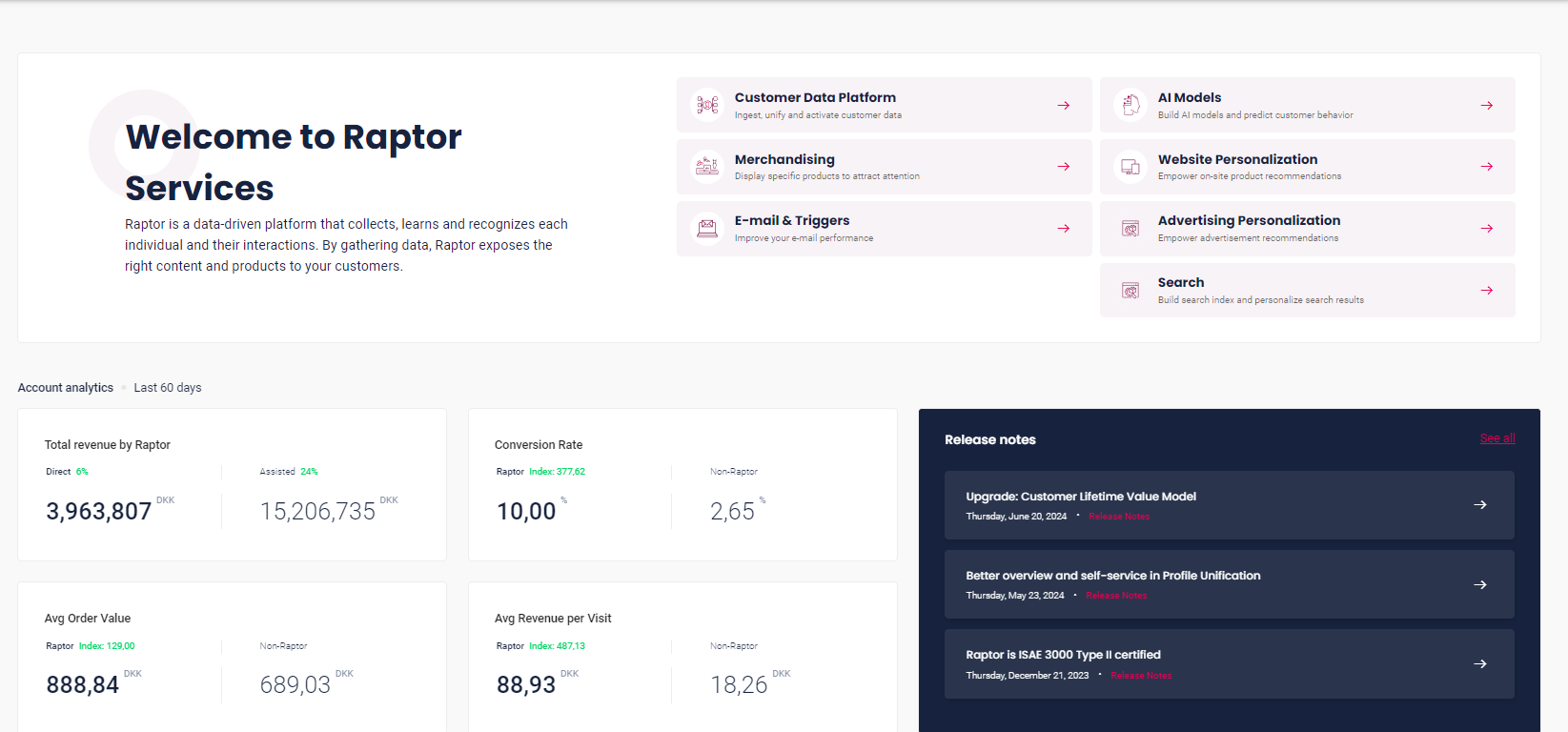Click Release Notes tag dated June 20, 2024
The image size is (1568, 732).
(x=1119, y=517)
